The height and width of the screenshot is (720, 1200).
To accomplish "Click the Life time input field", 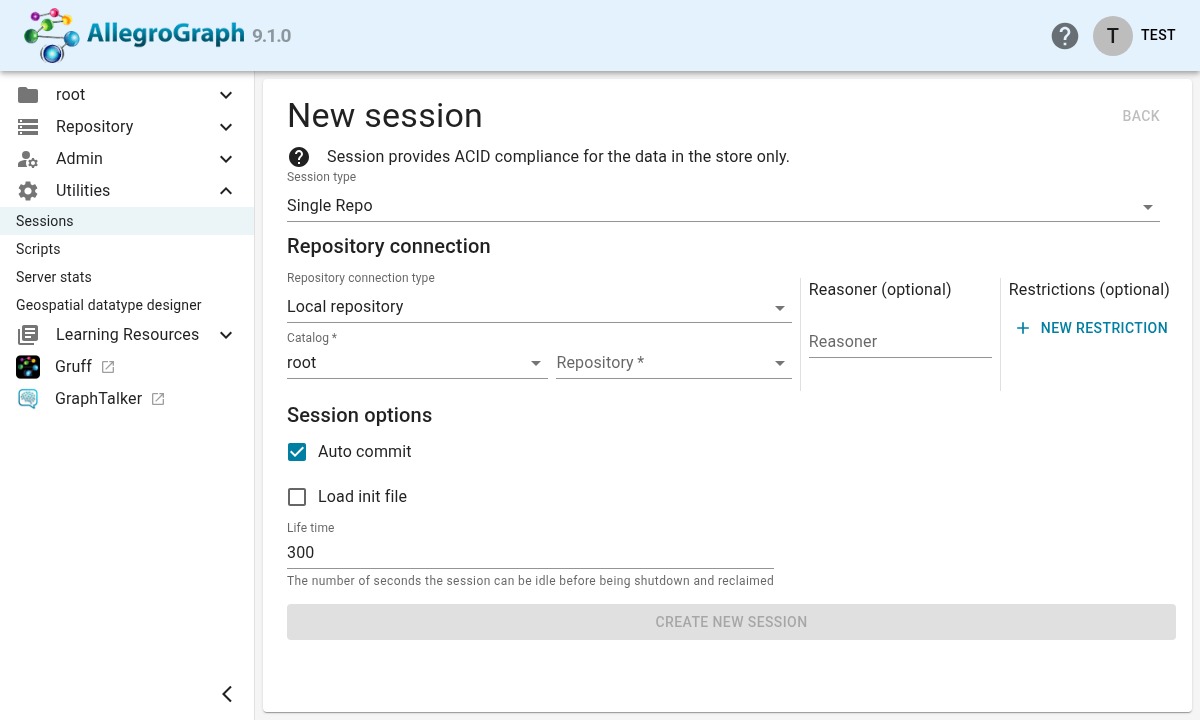I will [530, 553].
